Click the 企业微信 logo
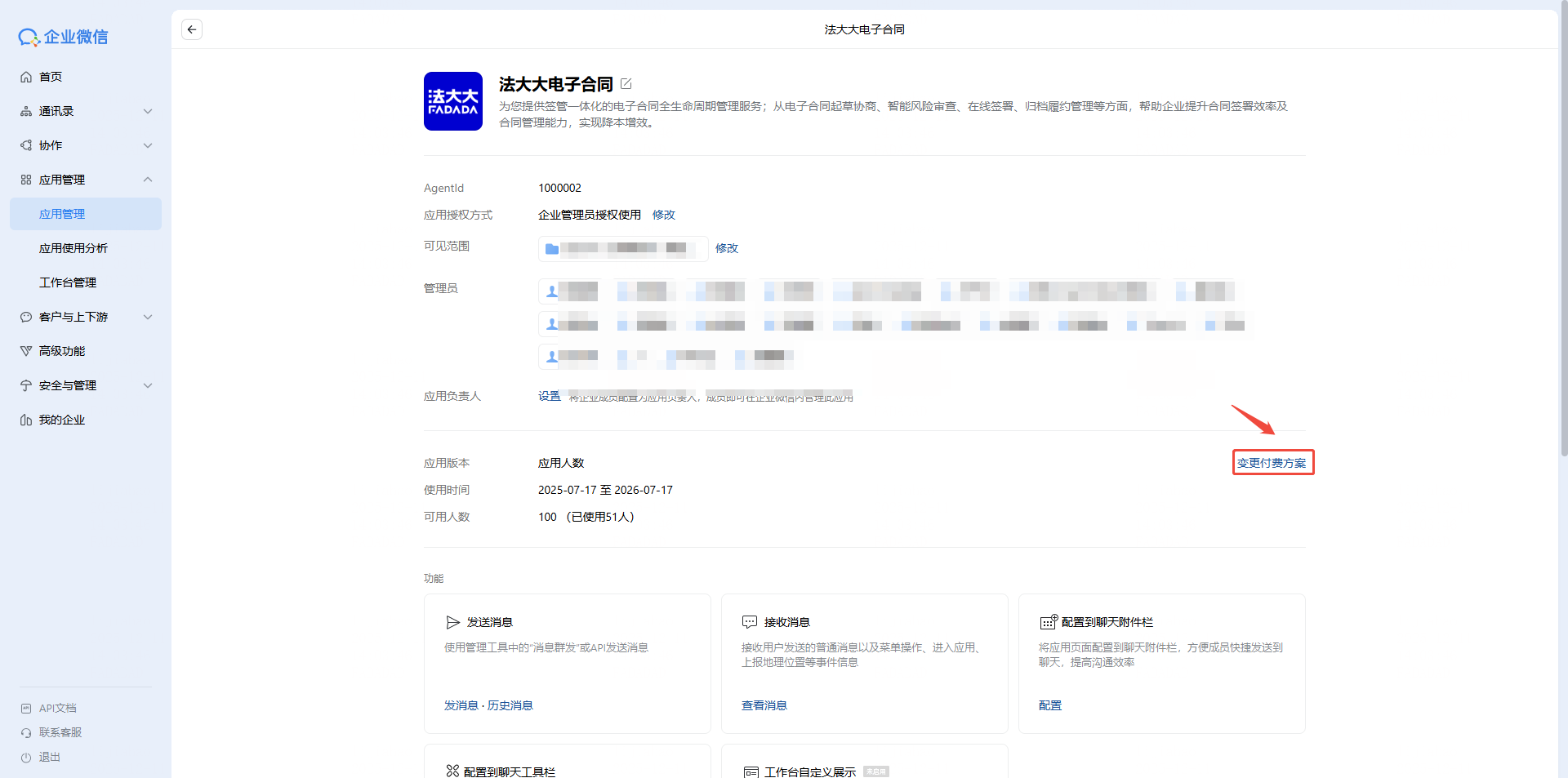This screenshot has height=778, width=1568. point(64,37)
